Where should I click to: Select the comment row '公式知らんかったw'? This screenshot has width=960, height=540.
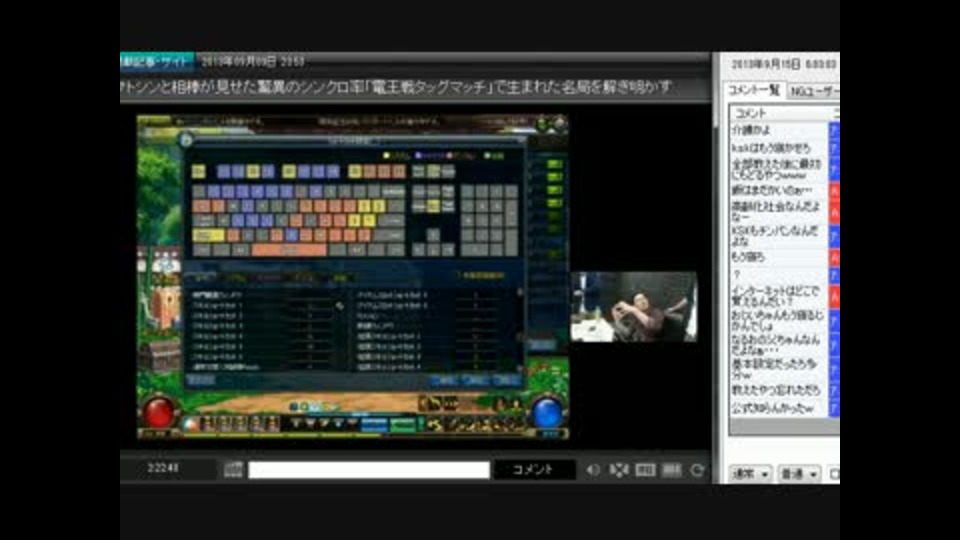tap(779, 408)
